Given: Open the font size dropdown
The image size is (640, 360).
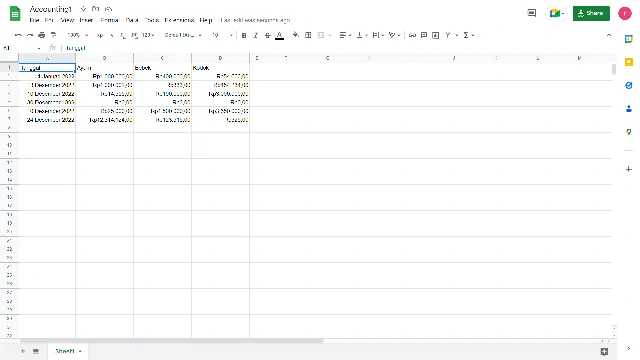Looking at the screenshot, I should coord(222,35).
